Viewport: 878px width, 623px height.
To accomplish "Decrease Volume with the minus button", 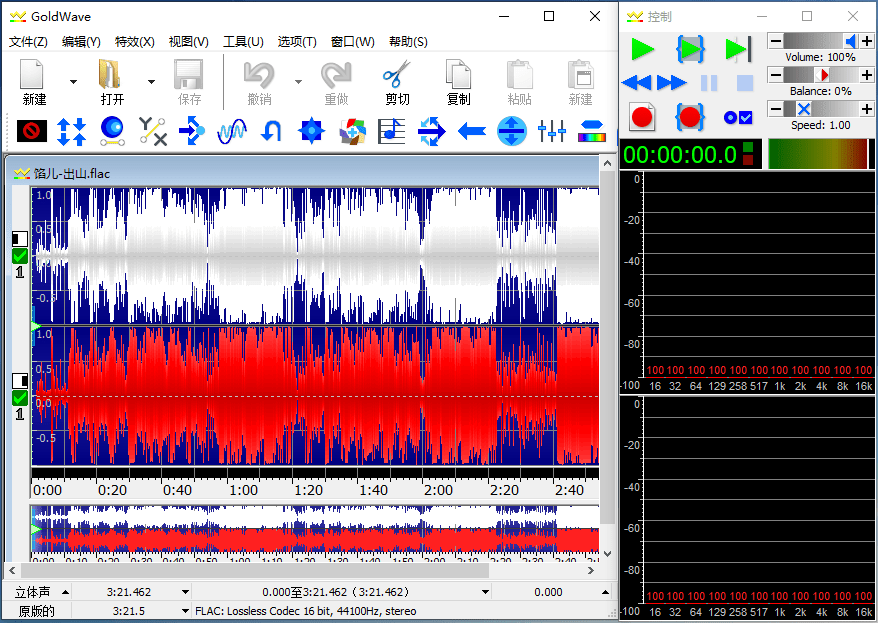I will point(776,41).
